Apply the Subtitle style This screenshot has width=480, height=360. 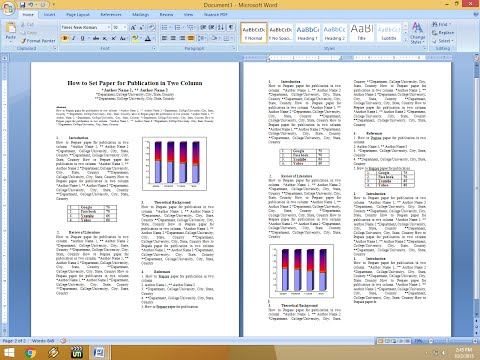click(389, 33)
